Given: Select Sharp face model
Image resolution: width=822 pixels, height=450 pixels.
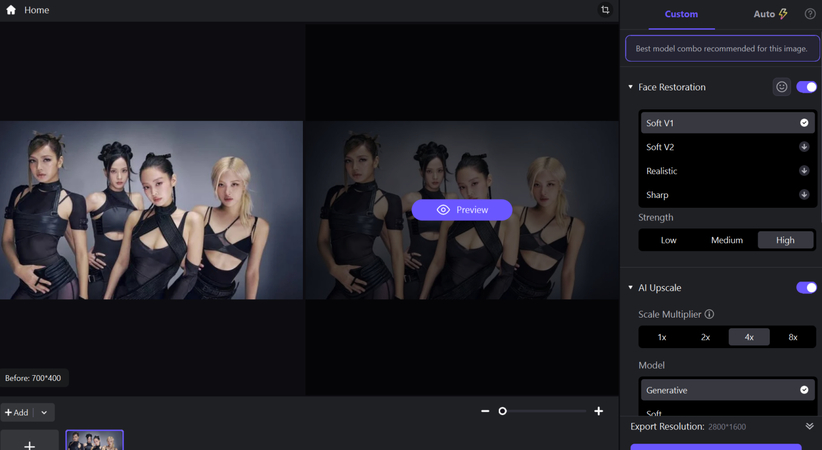Looking at the screenshot, I should tap(727, 195).
